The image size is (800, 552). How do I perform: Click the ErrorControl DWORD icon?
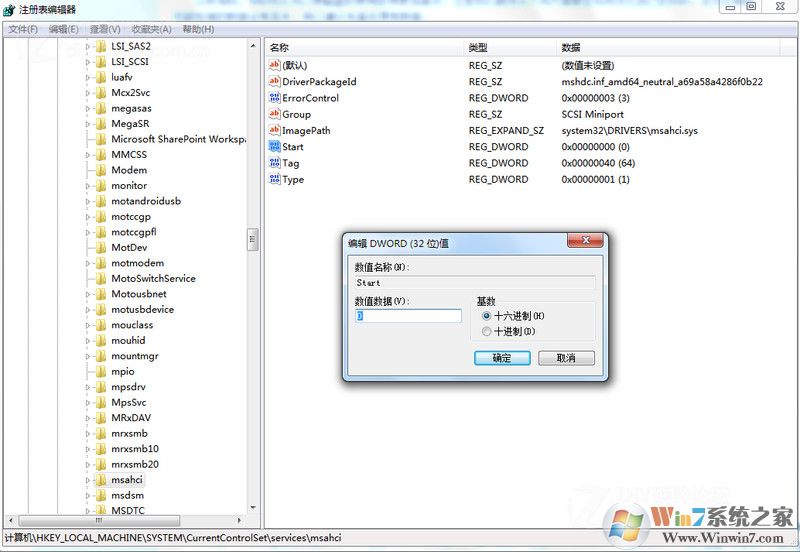275,98
